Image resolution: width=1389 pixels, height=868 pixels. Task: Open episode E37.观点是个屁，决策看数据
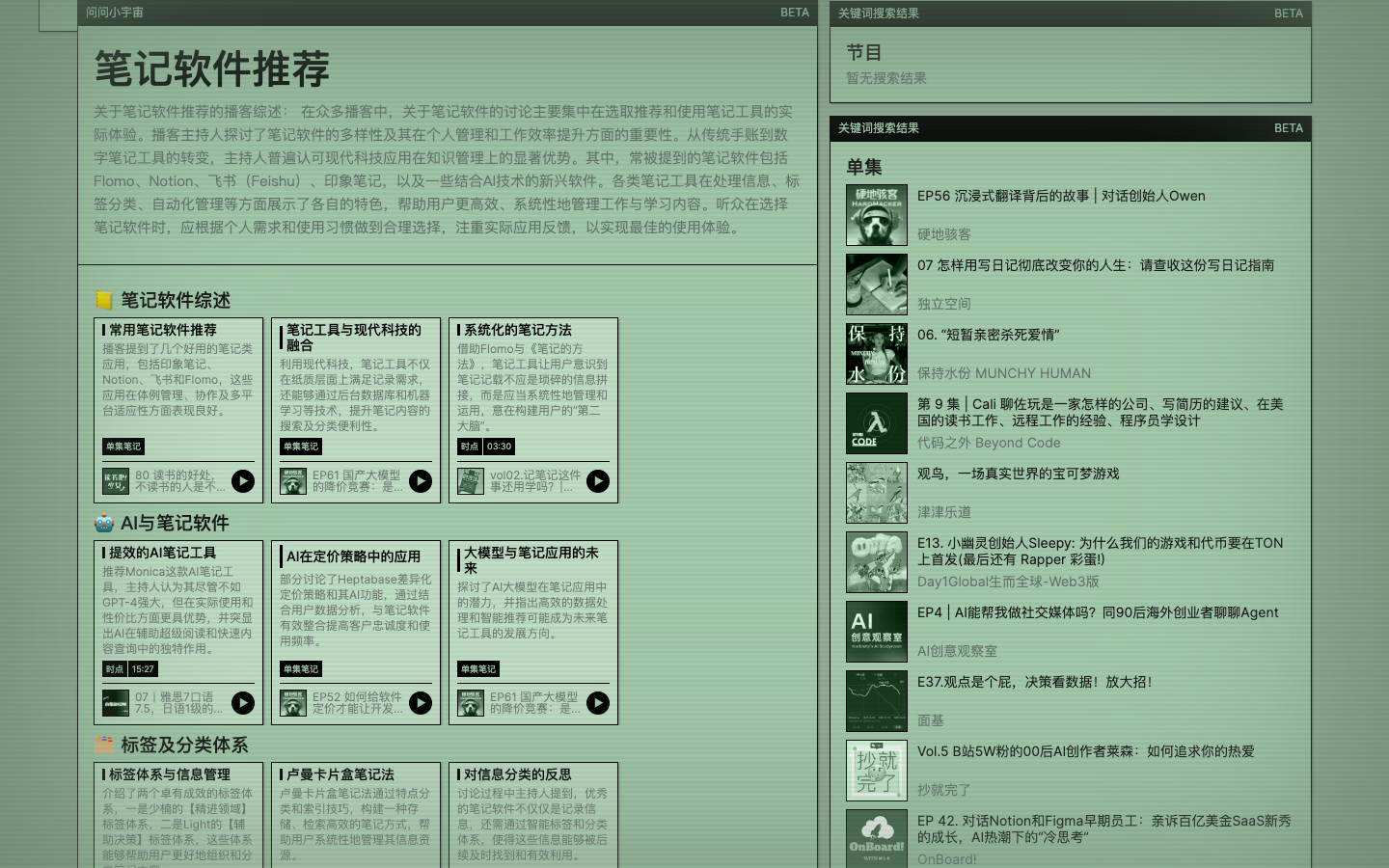tap(1035, 682)
